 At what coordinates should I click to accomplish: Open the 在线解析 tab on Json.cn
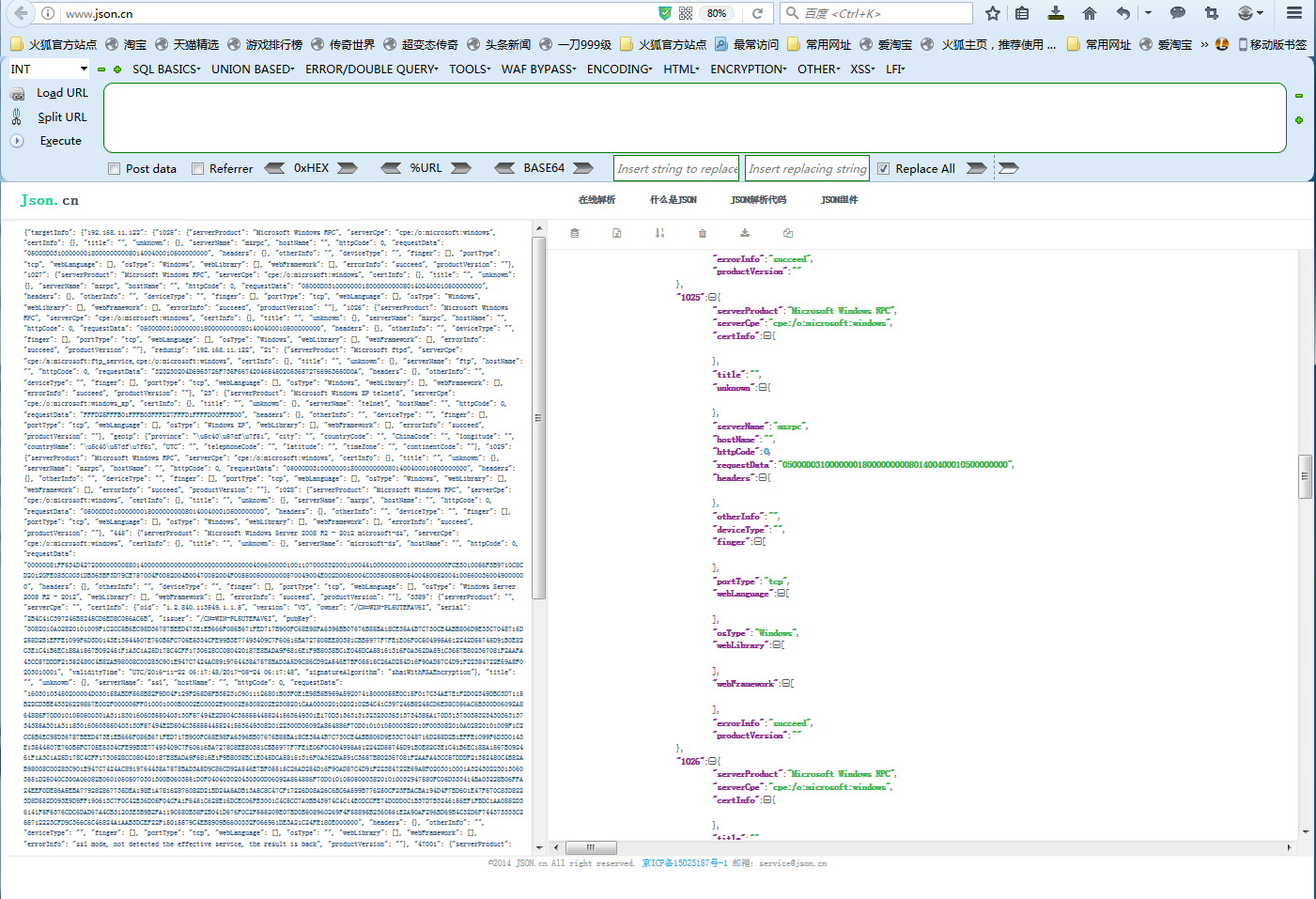(596, 200)
